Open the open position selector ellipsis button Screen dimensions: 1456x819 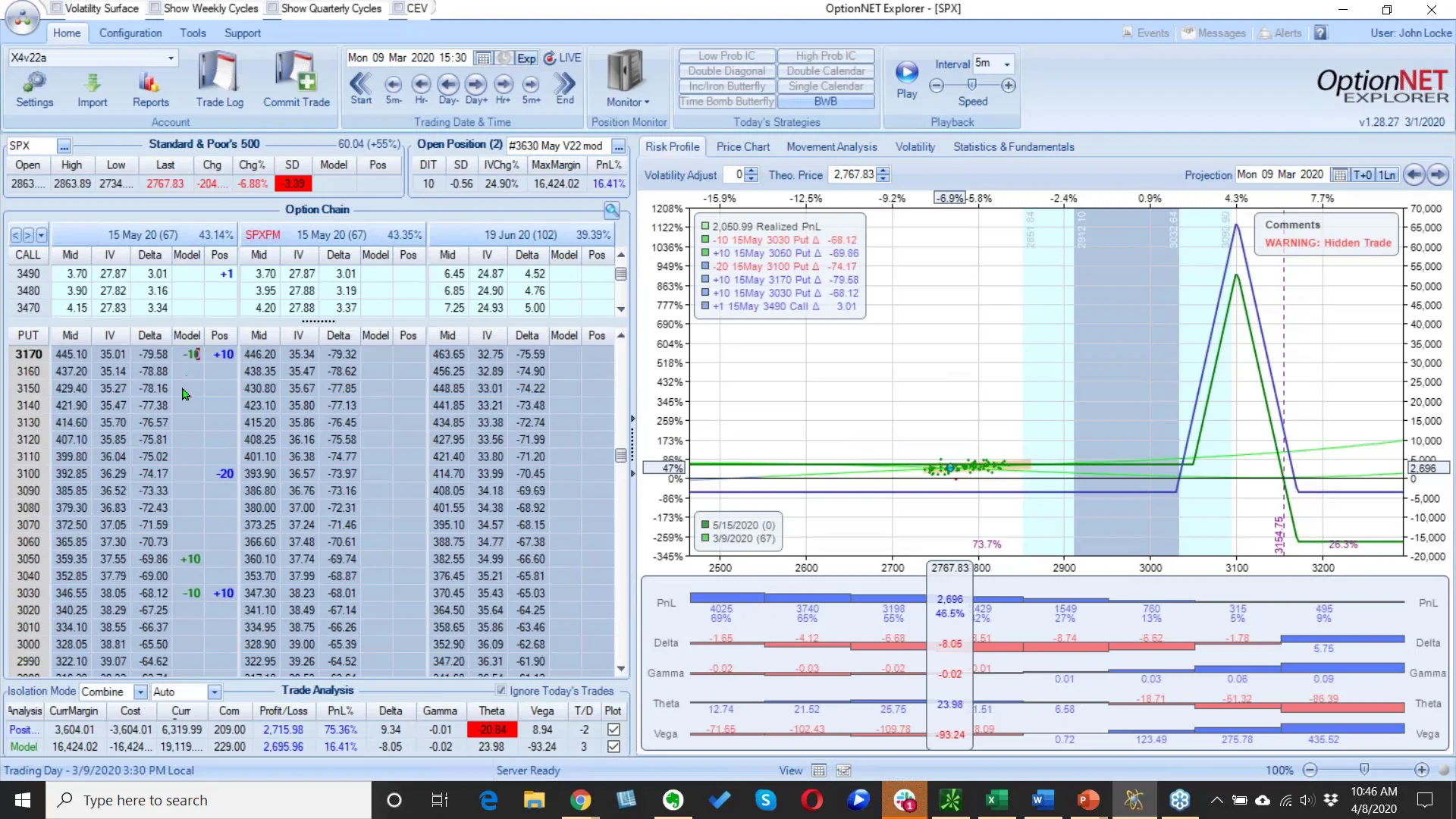[619, 146]
